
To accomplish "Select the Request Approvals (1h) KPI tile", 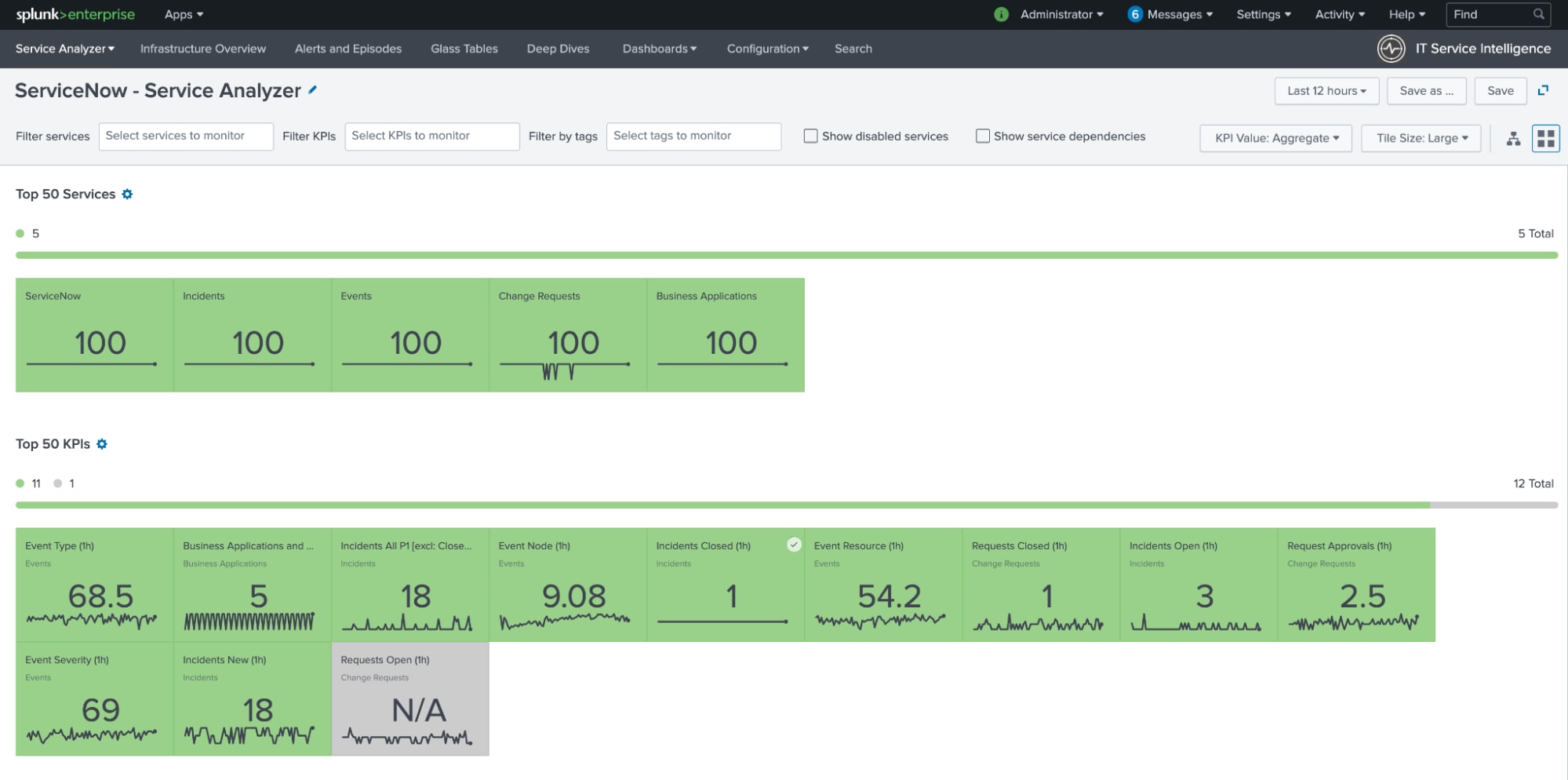I will tap(1356, 585).
